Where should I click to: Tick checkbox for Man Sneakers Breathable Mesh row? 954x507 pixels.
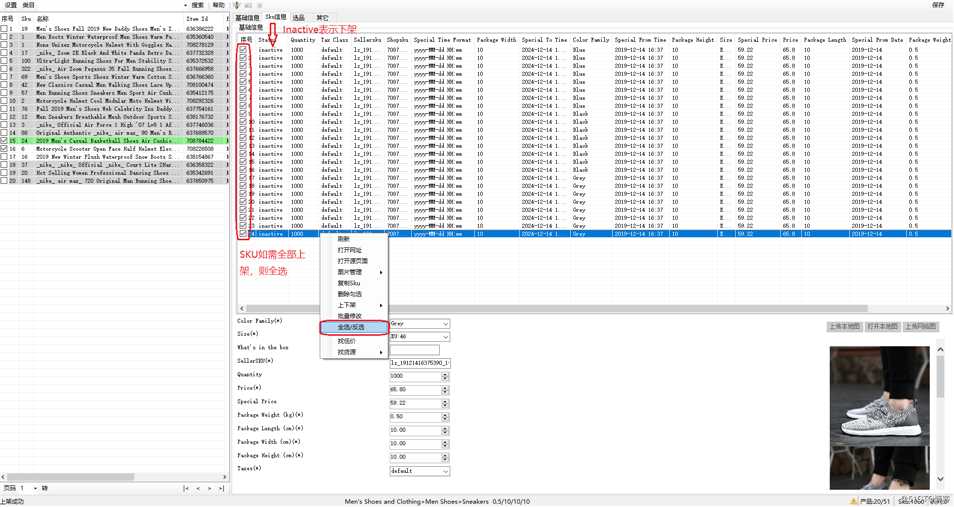click(x=4, y=116)
